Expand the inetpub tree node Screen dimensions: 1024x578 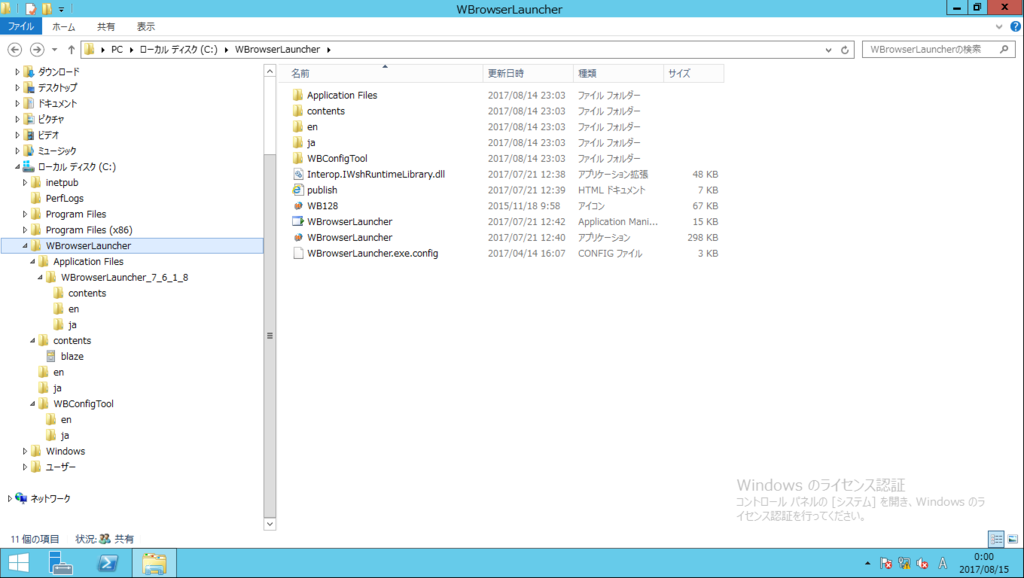pyautogui.click(x=25, y=183)
